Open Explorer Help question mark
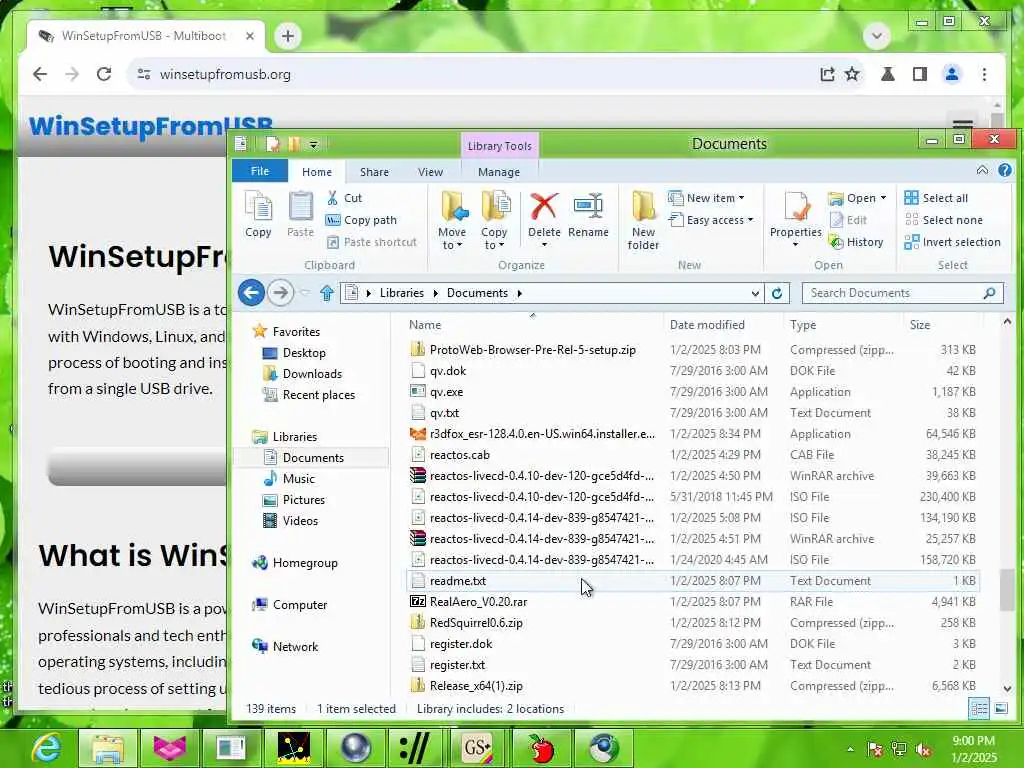Viewport: 1024px width, 768px height. (1004, 170)
